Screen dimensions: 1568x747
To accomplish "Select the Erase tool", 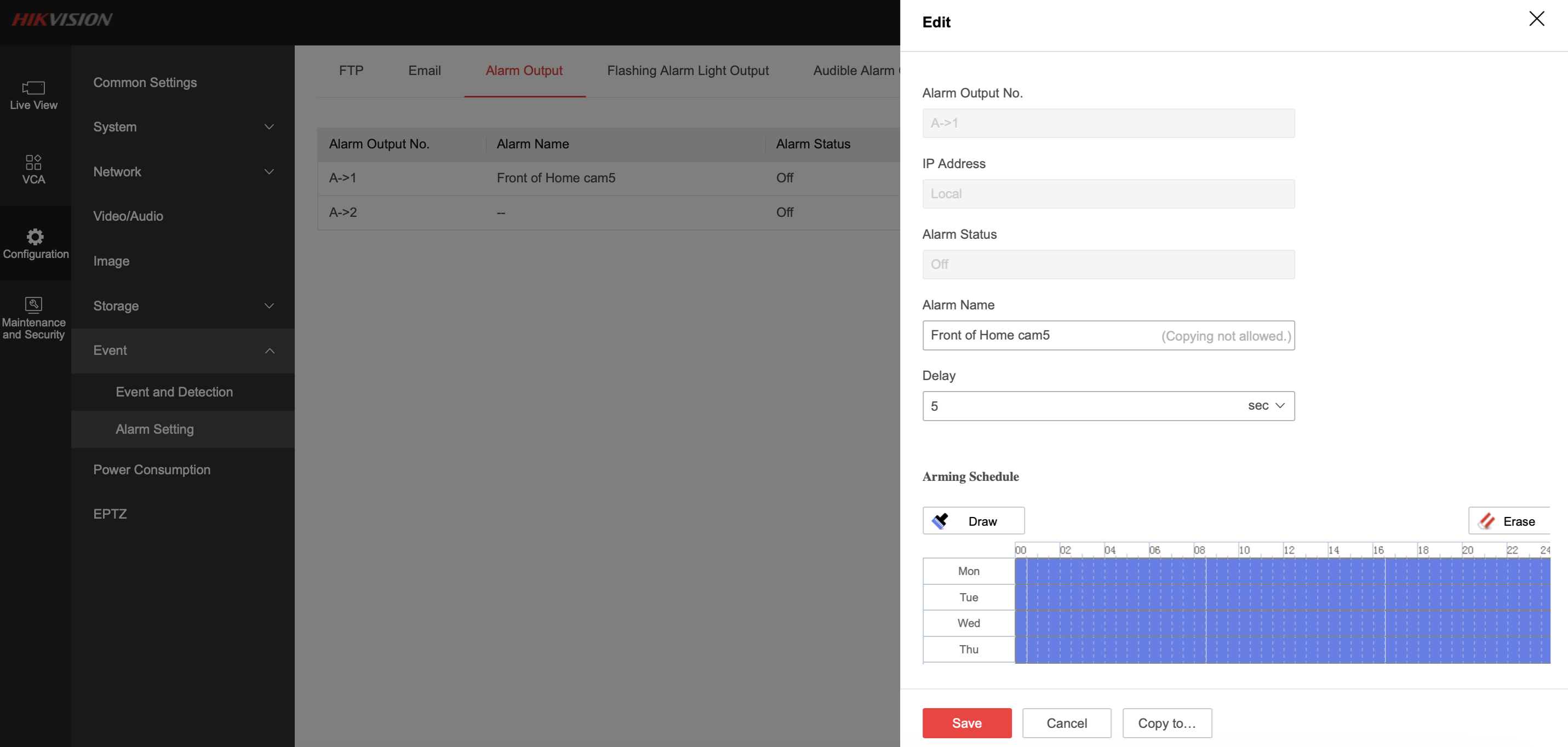I will click(x=1509, y=521).
